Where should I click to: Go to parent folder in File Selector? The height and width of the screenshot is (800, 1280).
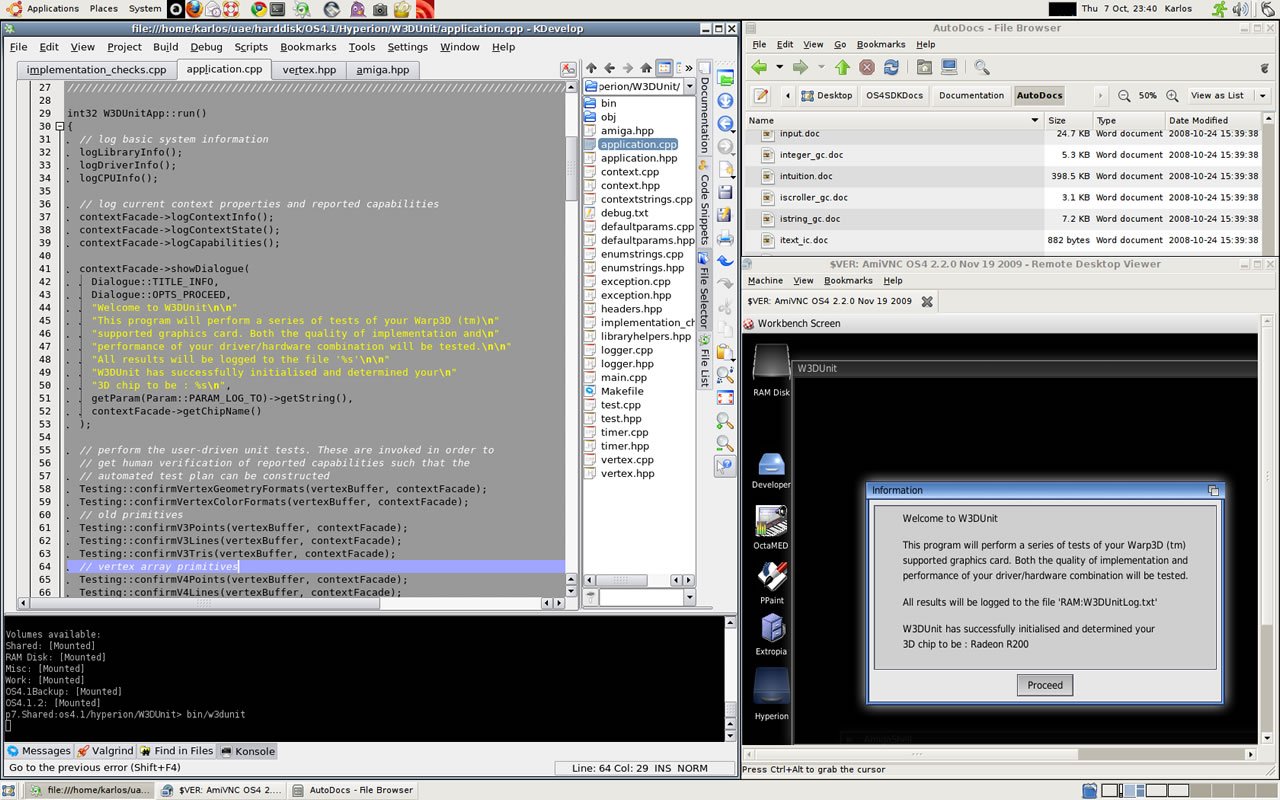591,68
